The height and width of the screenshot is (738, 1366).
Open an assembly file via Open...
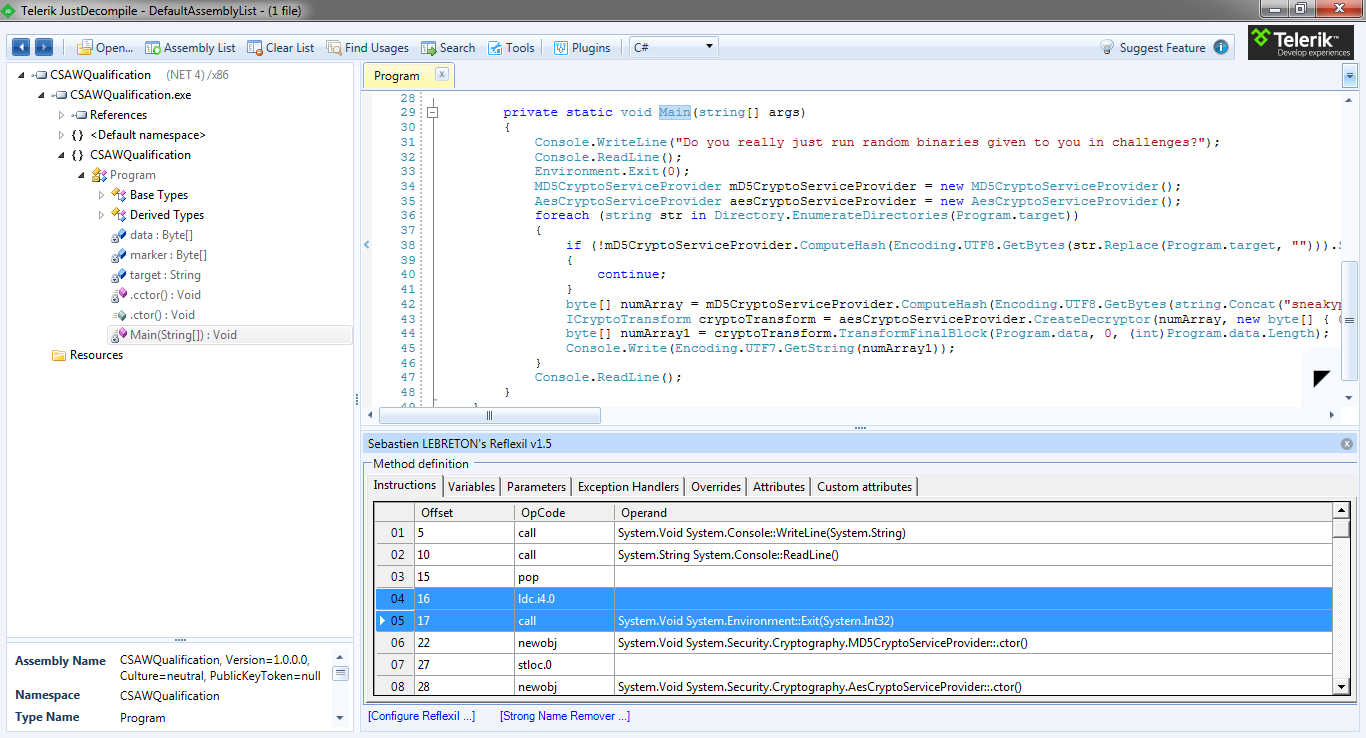(x=105, y=47)
